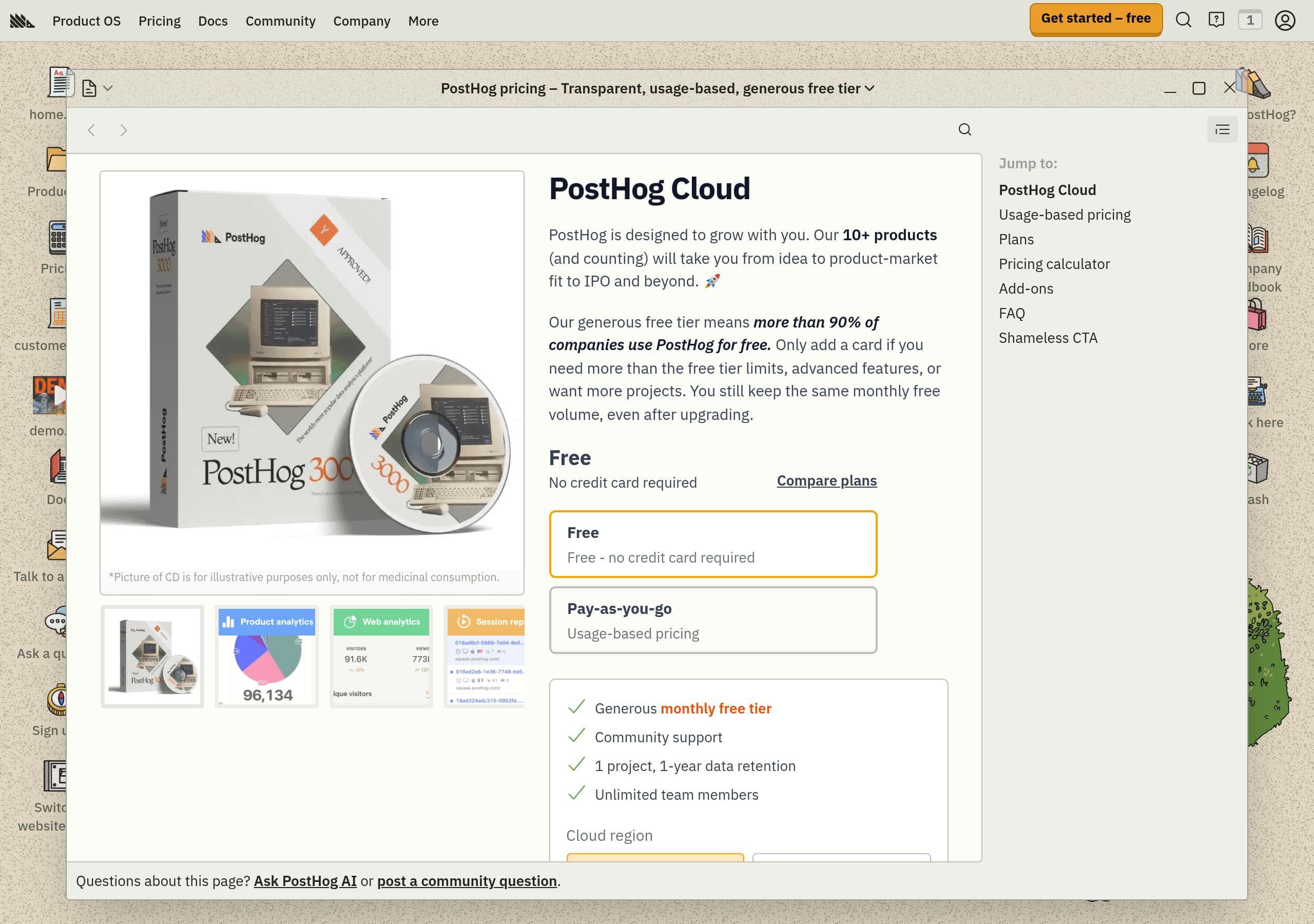Click Community in the top navigation
Screen dimensions: 1314x924
point(280,21)
